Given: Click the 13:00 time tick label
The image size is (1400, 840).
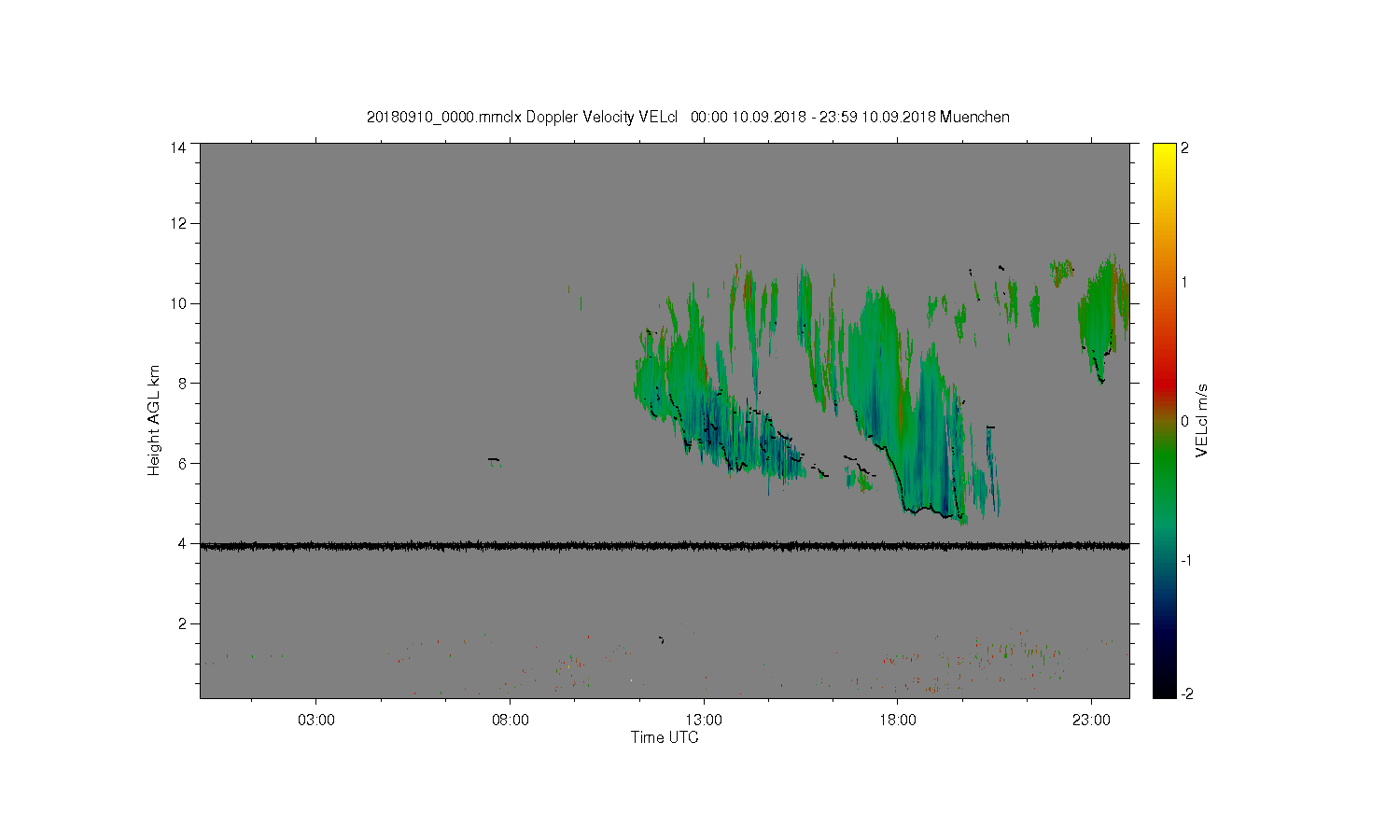Looking at the screenshot, I should pyautogui.click(x=704, y=721).
